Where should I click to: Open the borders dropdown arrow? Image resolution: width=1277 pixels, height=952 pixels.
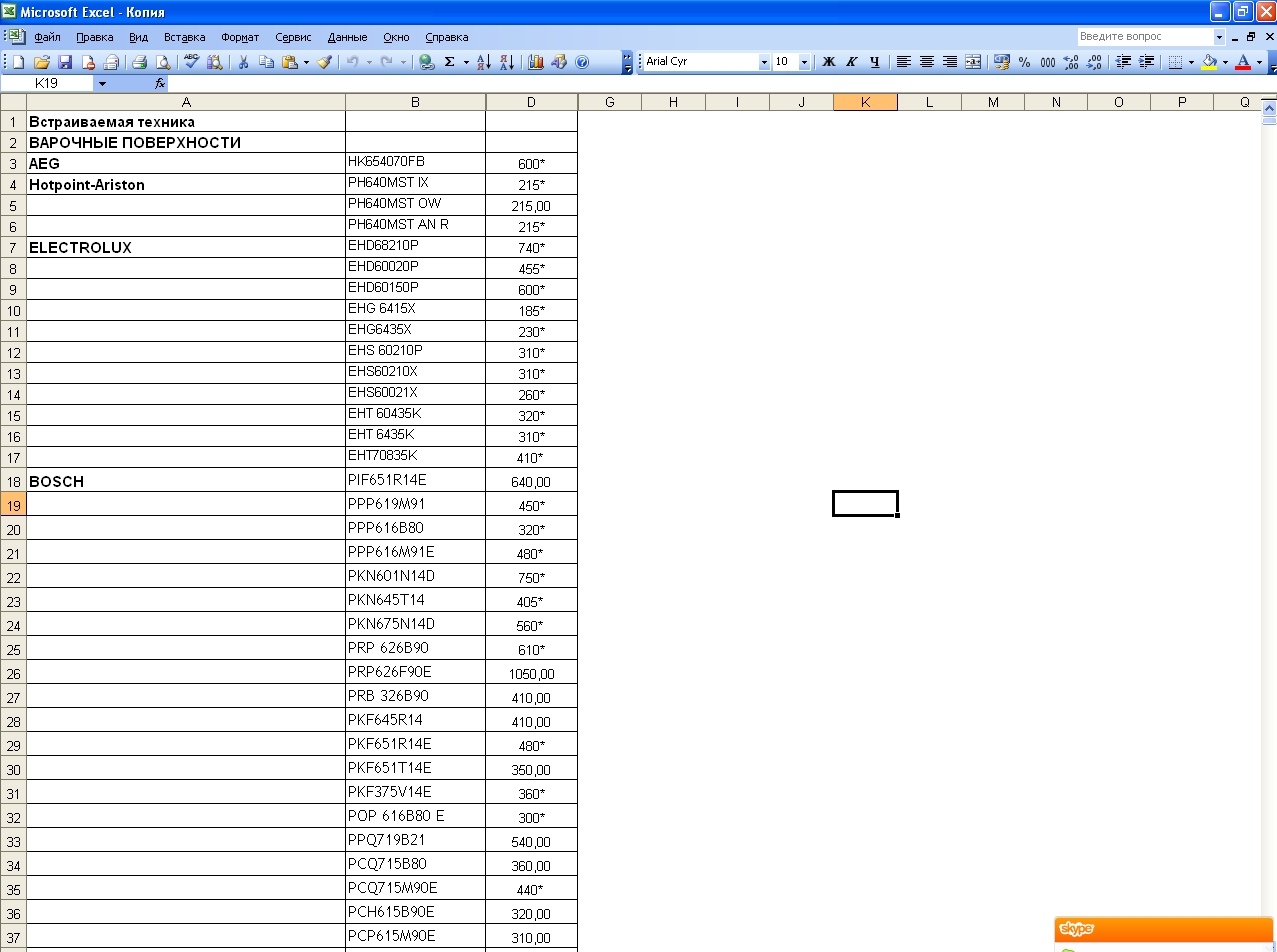[1191, 62]
